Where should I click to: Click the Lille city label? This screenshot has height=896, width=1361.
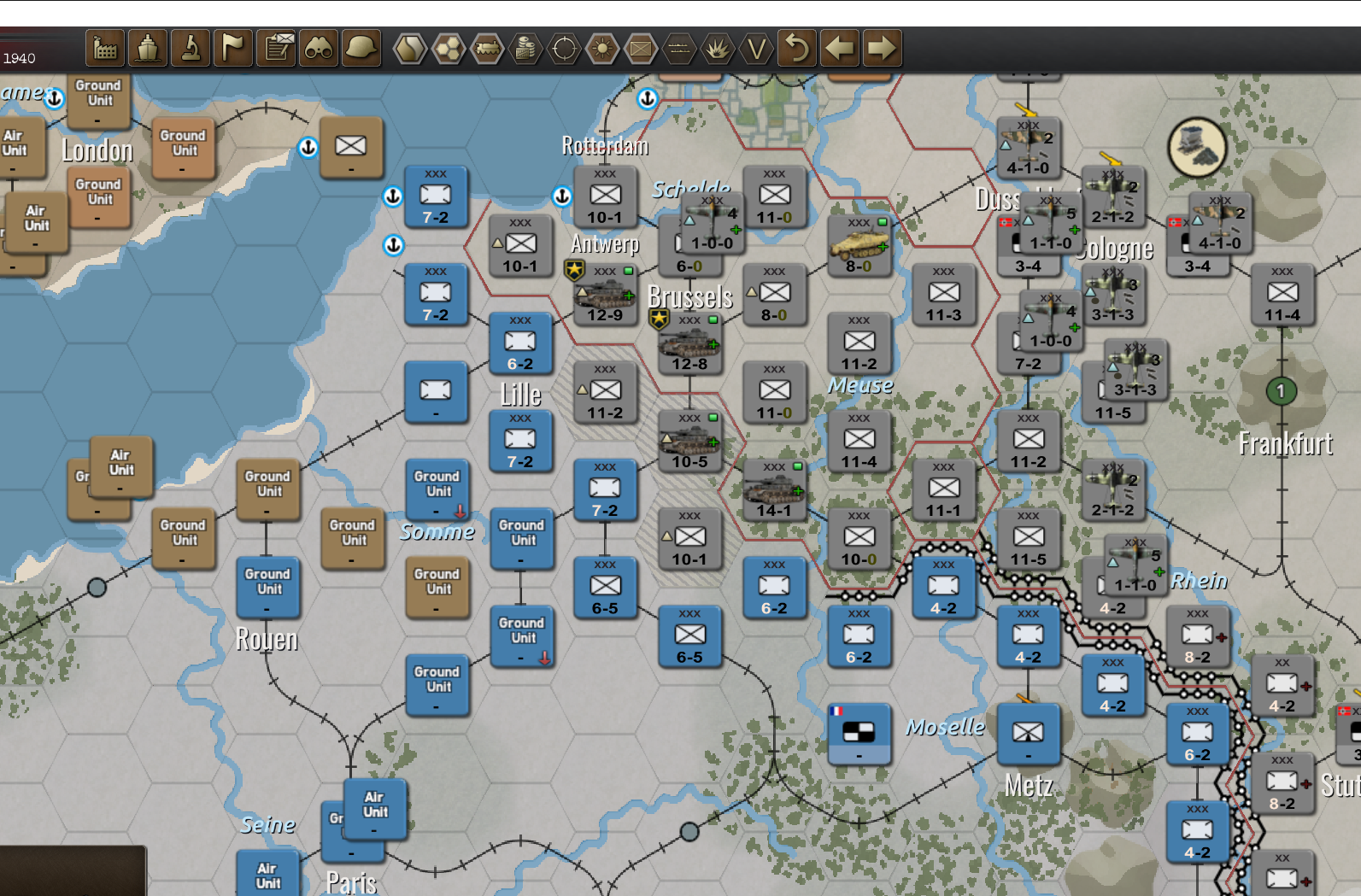pyautogui.click(x=520, y=395)
